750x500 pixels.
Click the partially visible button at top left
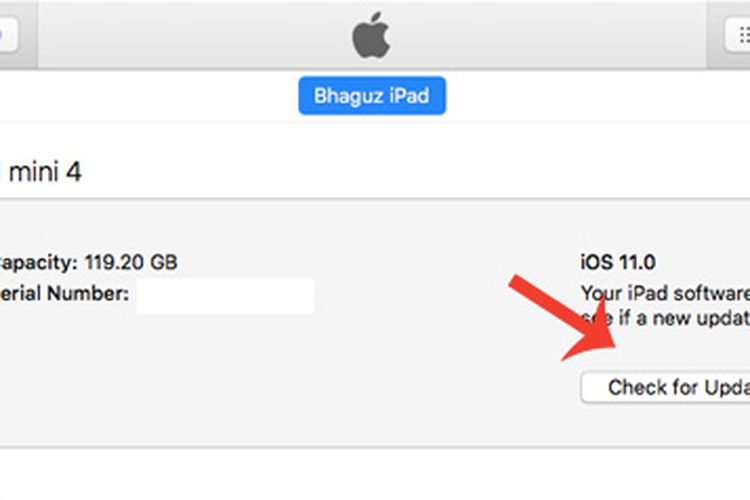point(9,34)
